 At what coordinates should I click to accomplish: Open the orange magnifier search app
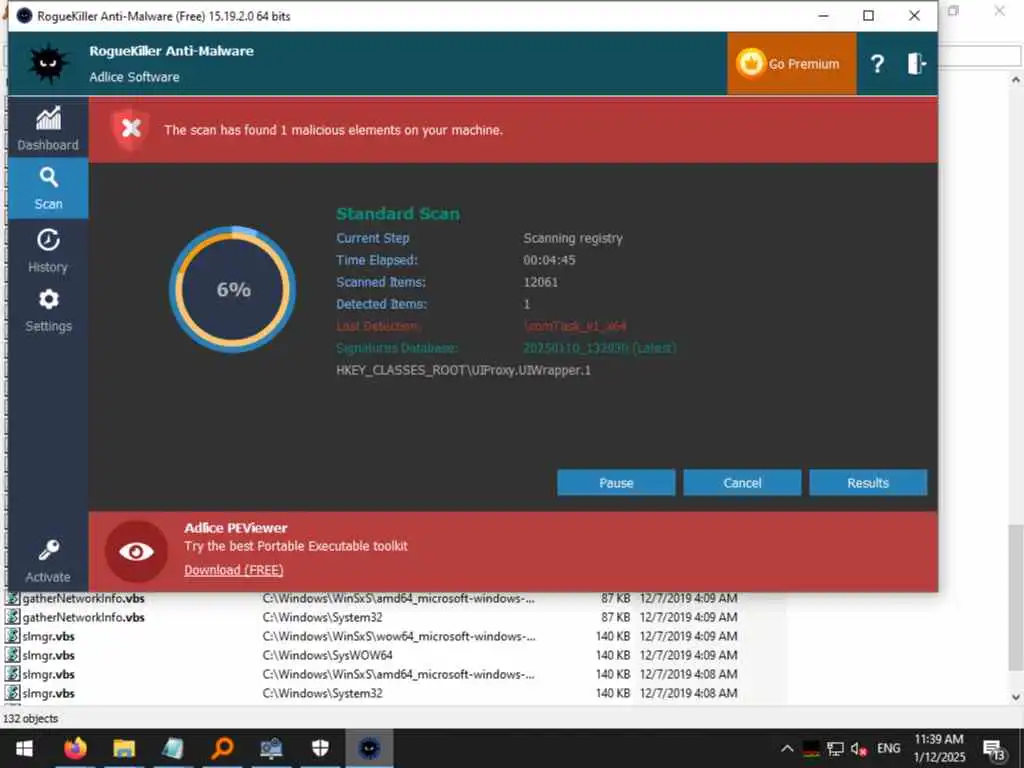click(222, 748)
